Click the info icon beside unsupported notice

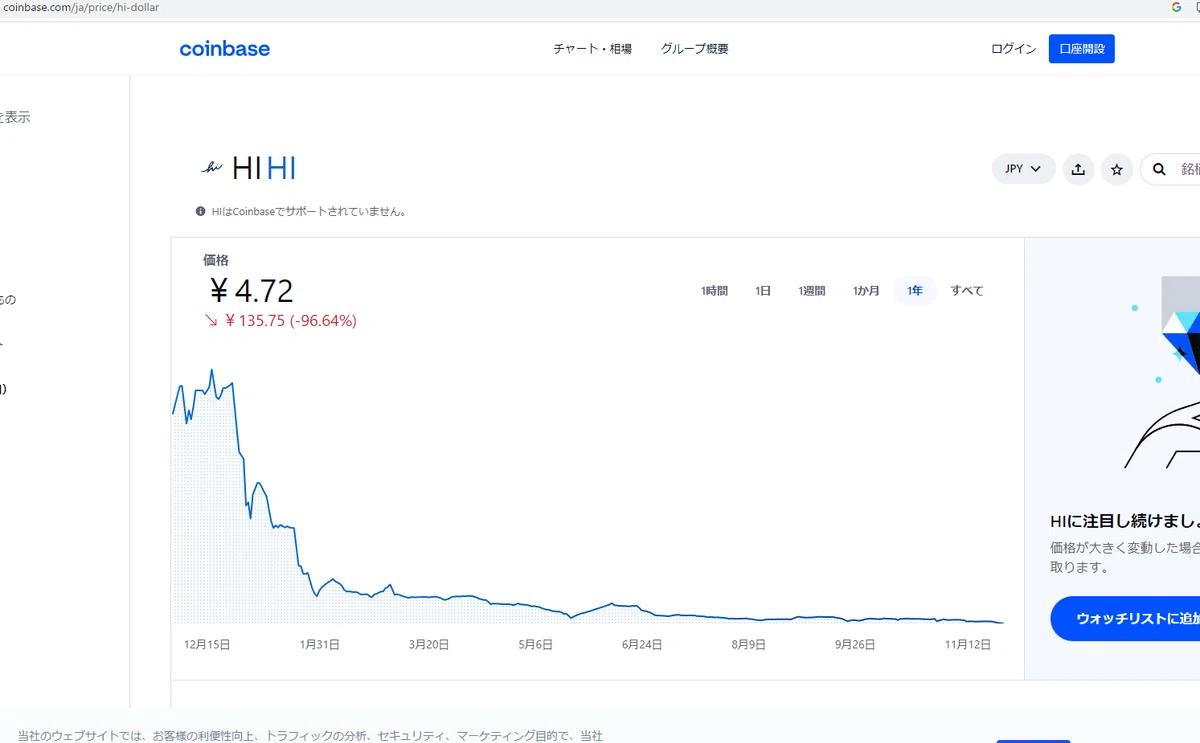click(x=201, y=211)
